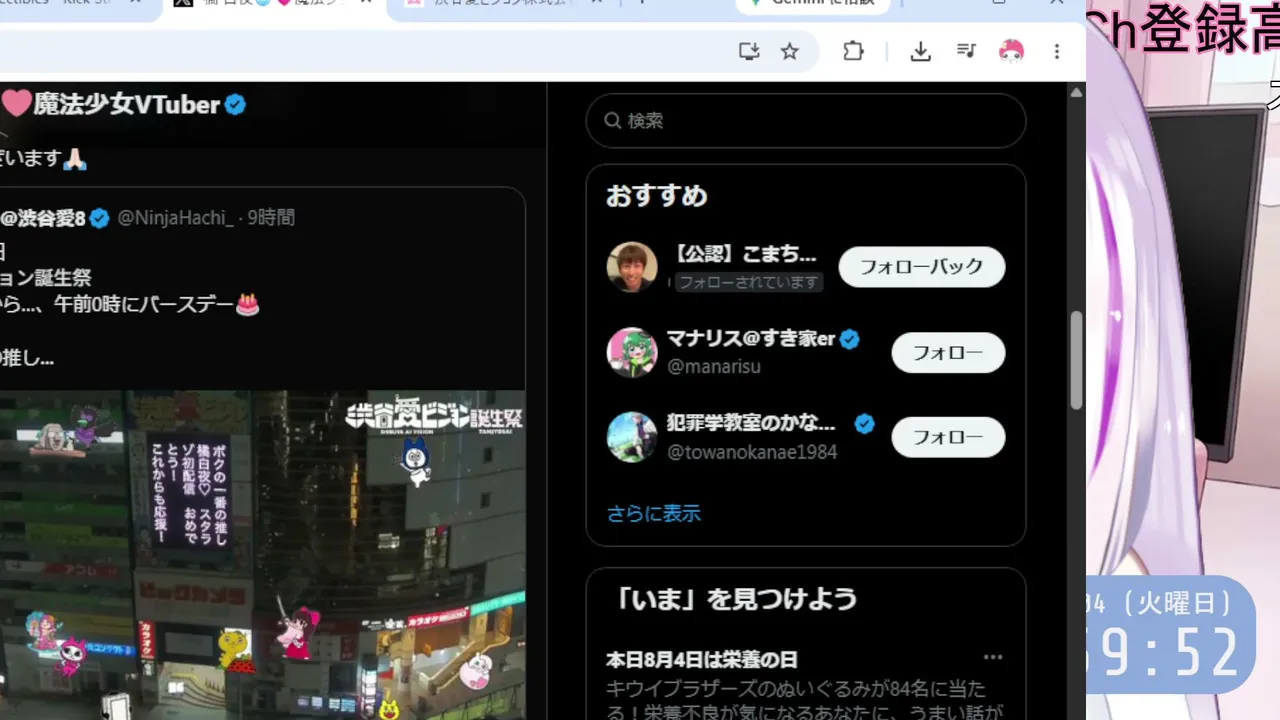This screenshot has width=1280, height=720.
Task: Click the 9時間 timestamp on quoted post
Action: click(x=271, y=218)
